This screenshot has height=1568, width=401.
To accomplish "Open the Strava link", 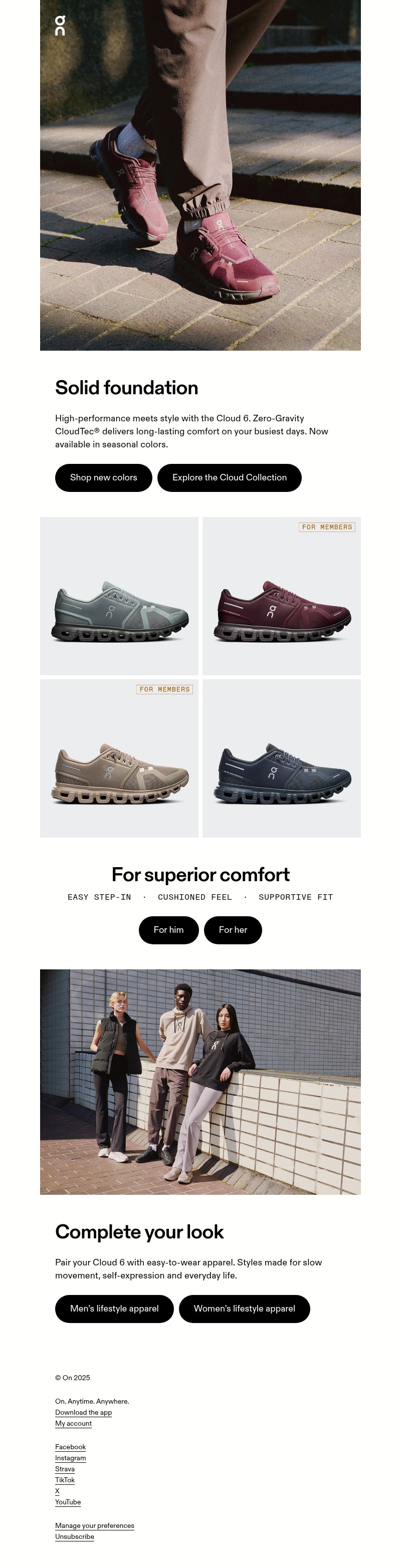I will tap(65, 1468).
